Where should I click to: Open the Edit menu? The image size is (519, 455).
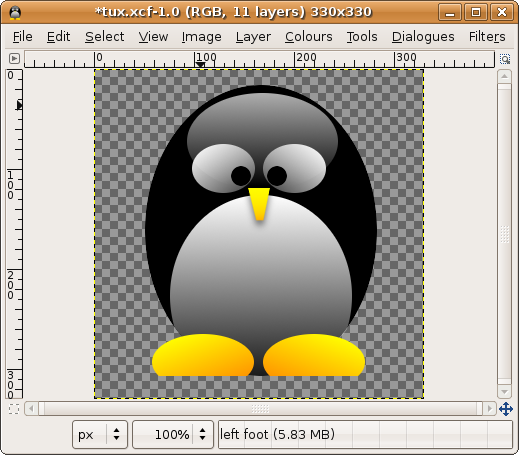click(58, 37)
